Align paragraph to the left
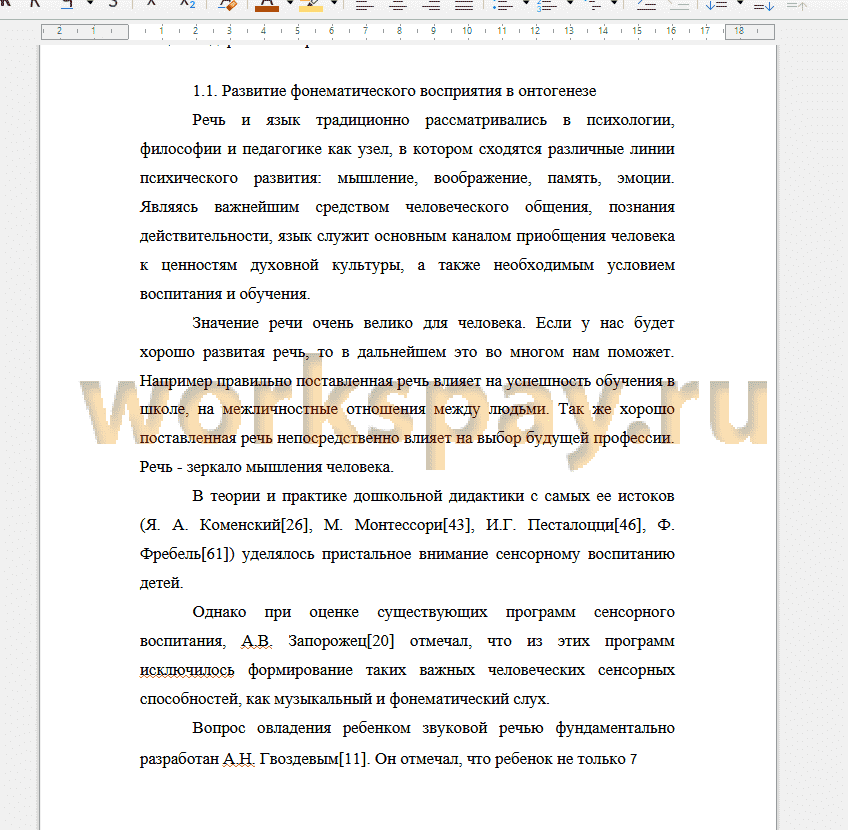Viewport: 848px width, 830px height. [365, 5]
